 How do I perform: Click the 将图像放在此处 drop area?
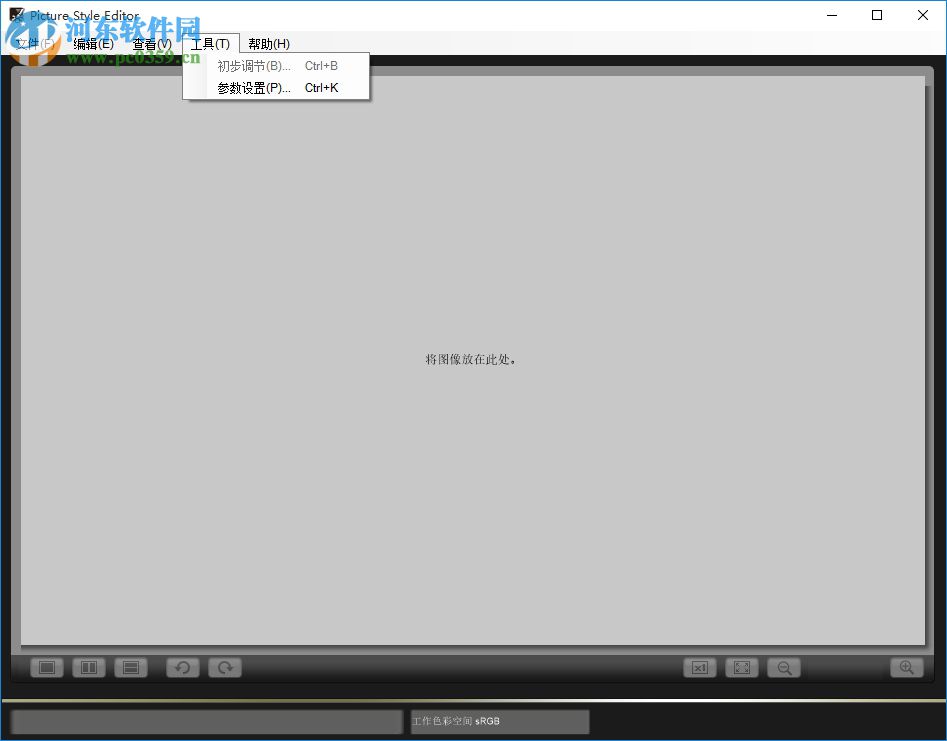[470, 360]
